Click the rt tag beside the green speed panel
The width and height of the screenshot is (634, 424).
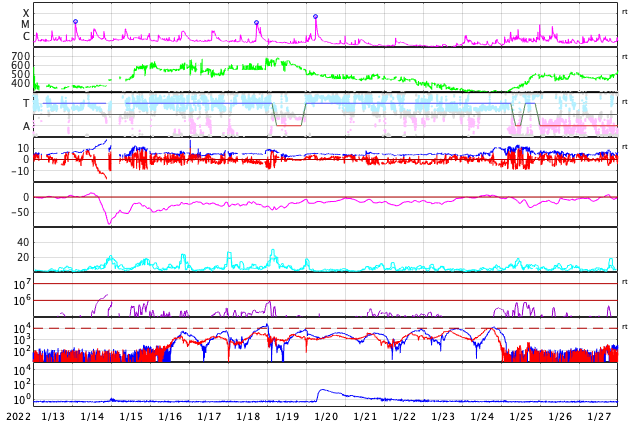coord(625,57)
